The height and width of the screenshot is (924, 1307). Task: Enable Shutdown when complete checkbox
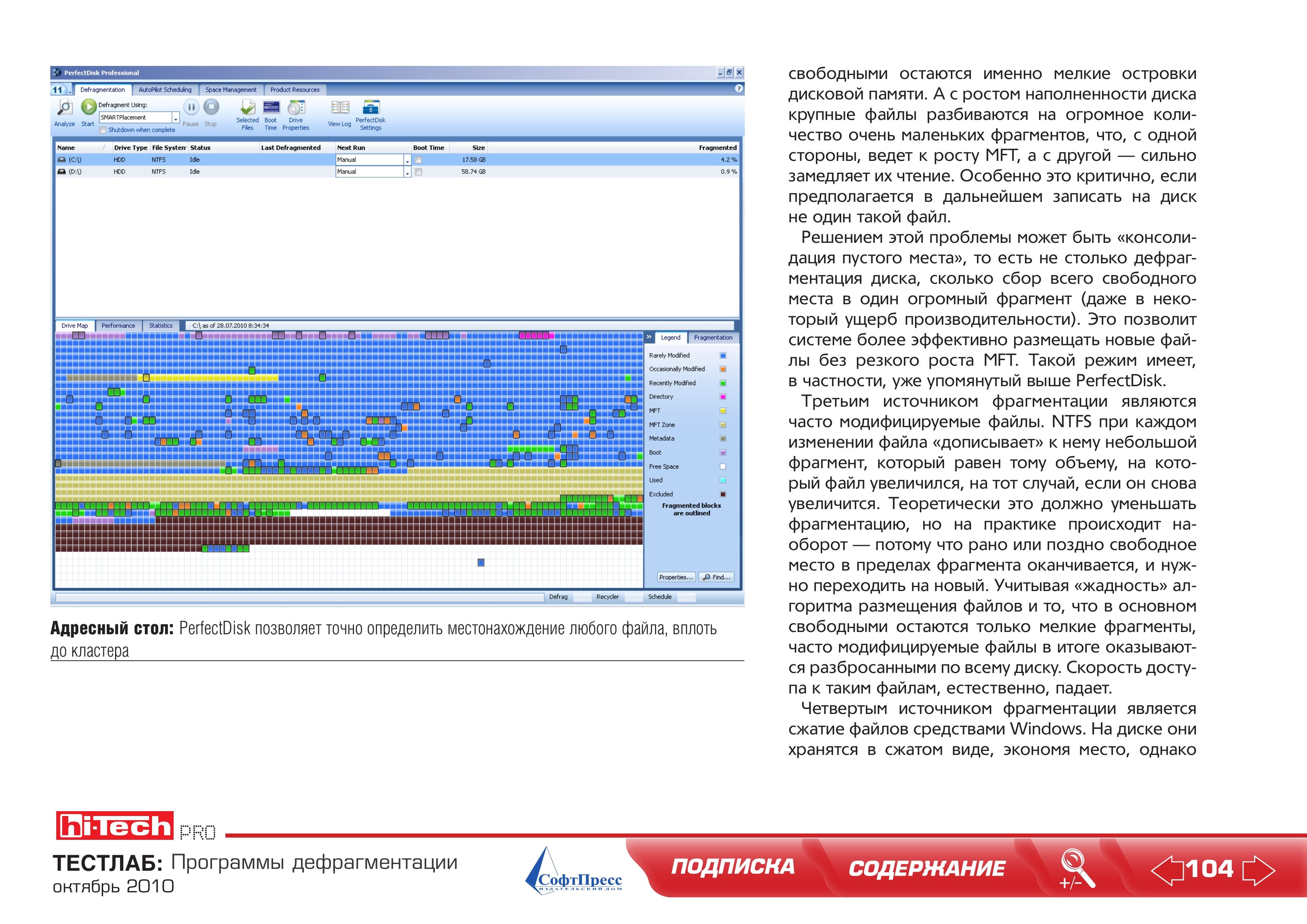(102, 130)
